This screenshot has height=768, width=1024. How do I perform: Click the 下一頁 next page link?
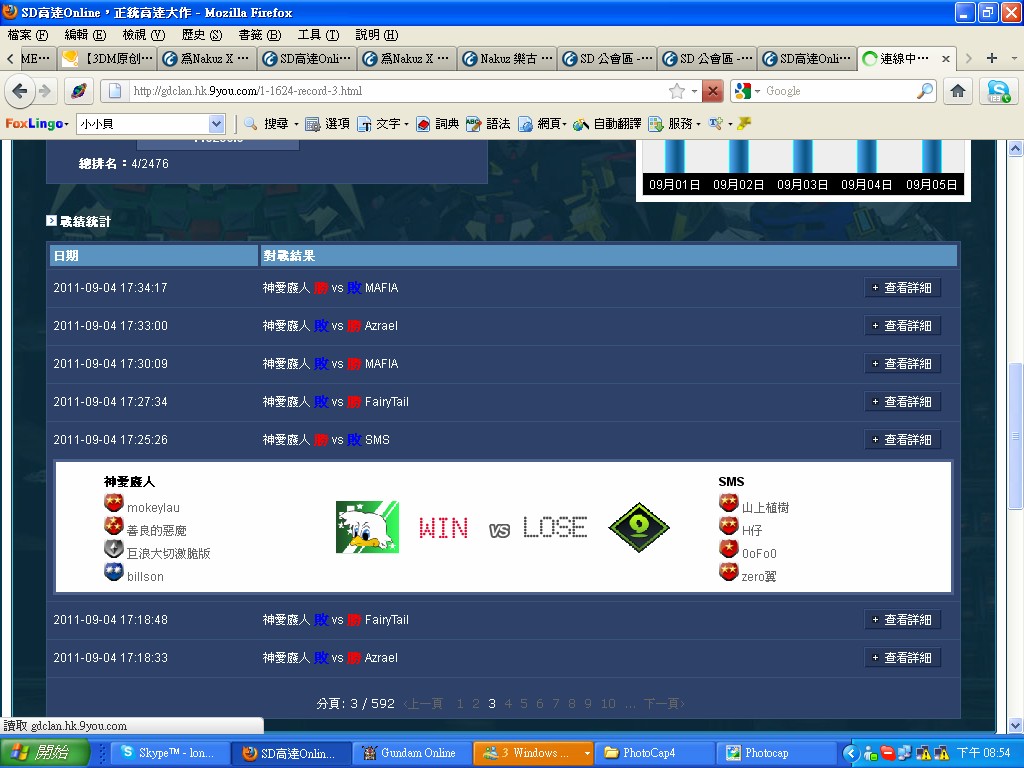click(663, 704)
